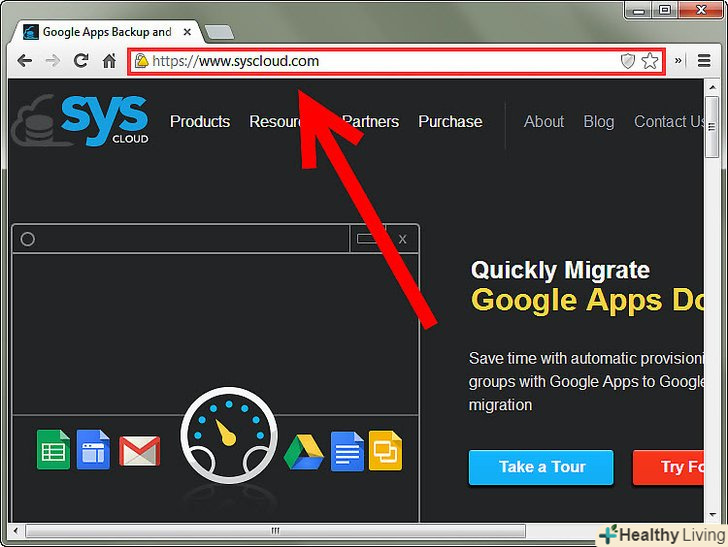Screen dimensions: 728x547
Task: Click the blue Google Sites icon
Action: (93, 449)
